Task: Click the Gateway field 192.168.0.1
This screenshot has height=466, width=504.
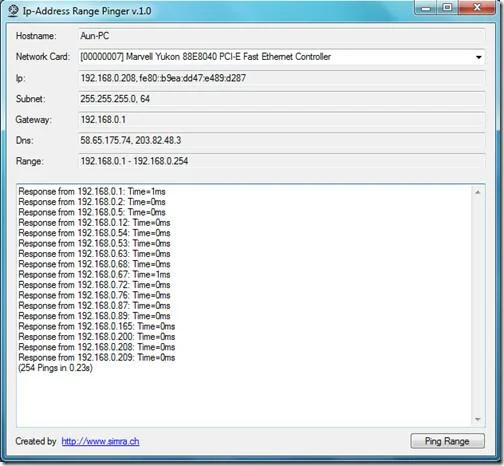Action: coord(281,120)
